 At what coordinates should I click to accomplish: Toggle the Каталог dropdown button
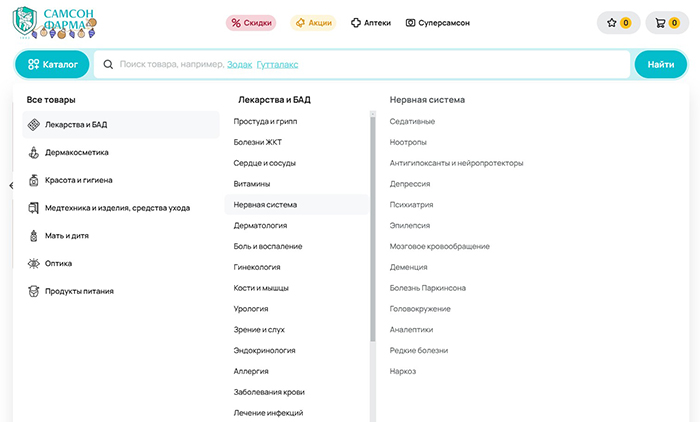pos(52,64)
